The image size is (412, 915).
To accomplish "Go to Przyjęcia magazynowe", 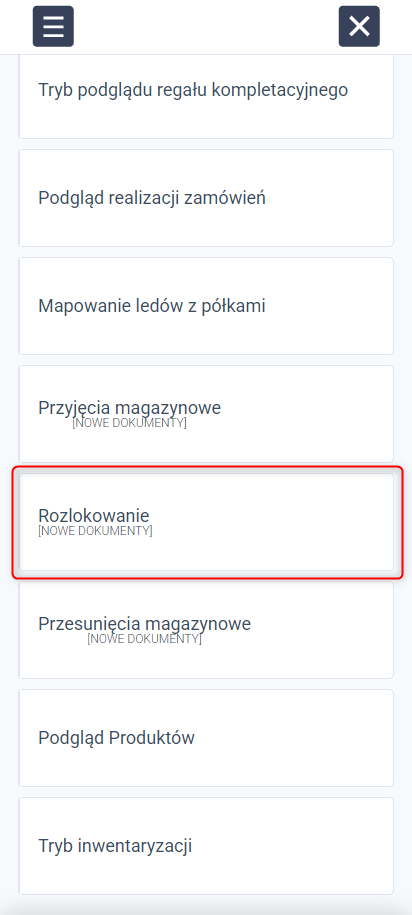I will (x=206, y=414).
